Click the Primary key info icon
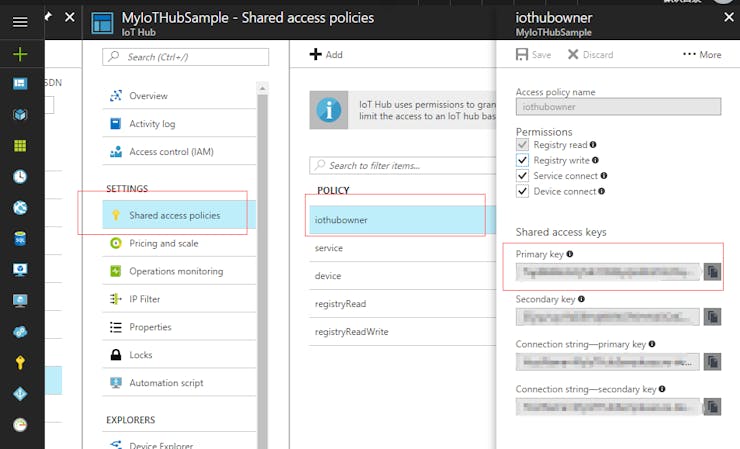 pos(570,254)
